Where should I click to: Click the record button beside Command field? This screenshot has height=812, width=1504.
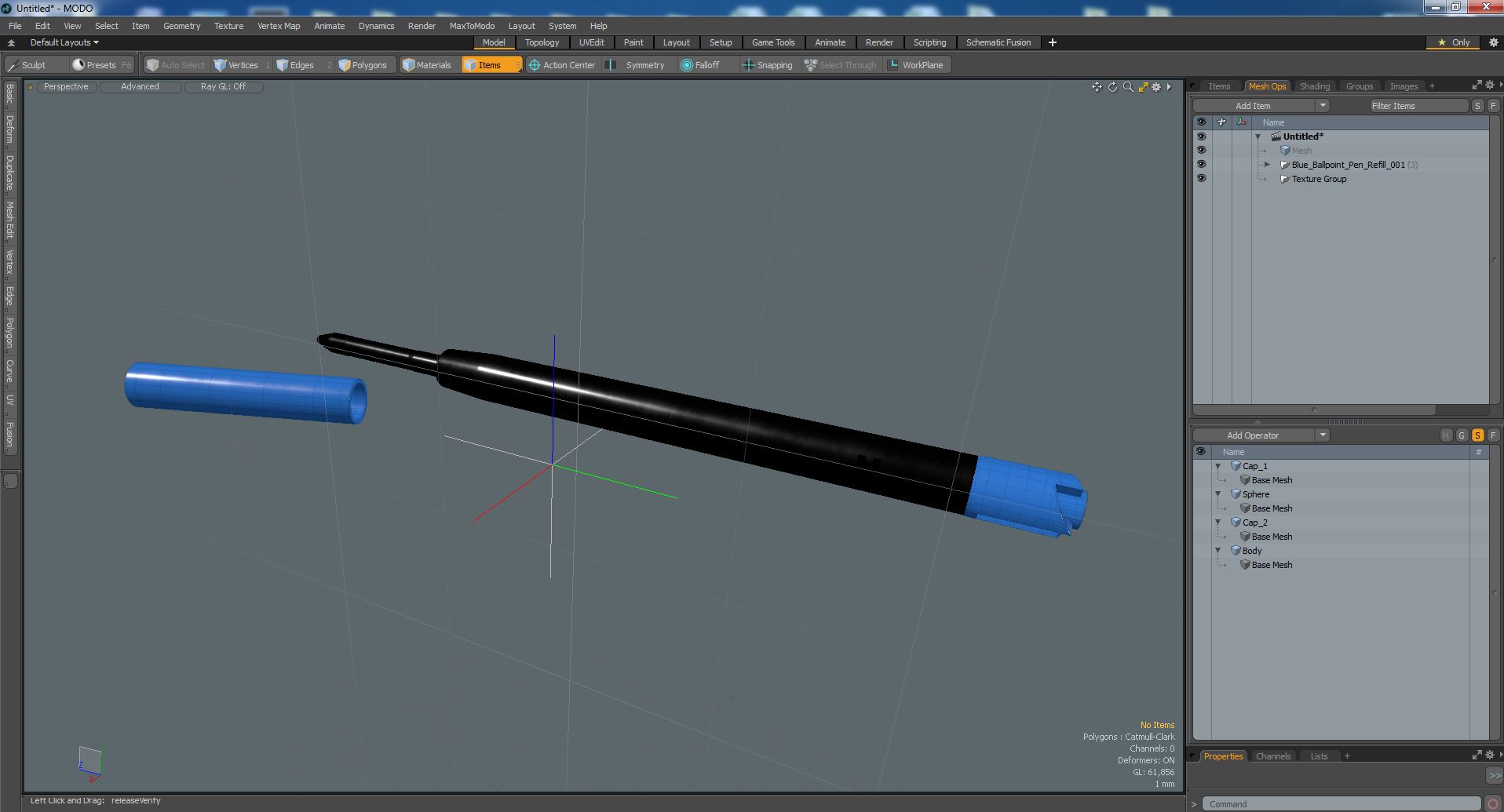pos(1493,803)
